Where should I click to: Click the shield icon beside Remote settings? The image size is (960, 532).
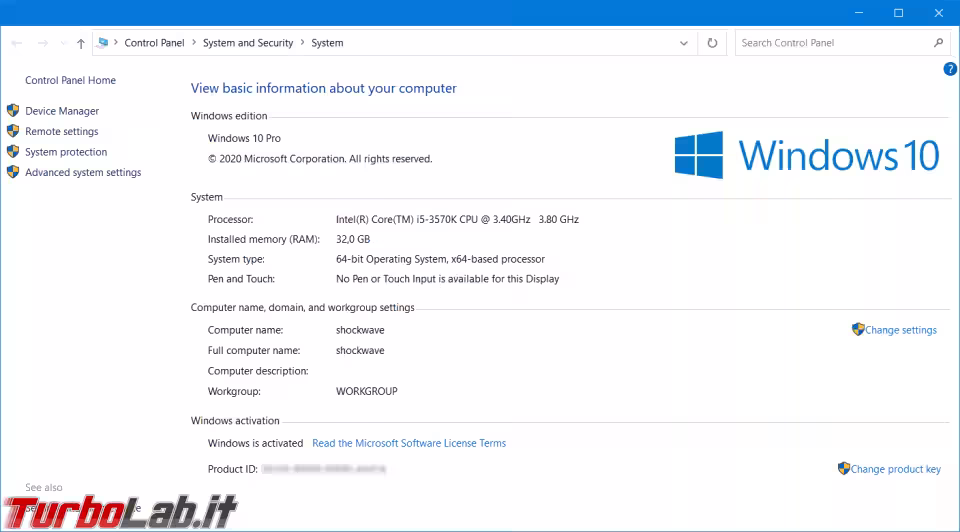point(13,131)
